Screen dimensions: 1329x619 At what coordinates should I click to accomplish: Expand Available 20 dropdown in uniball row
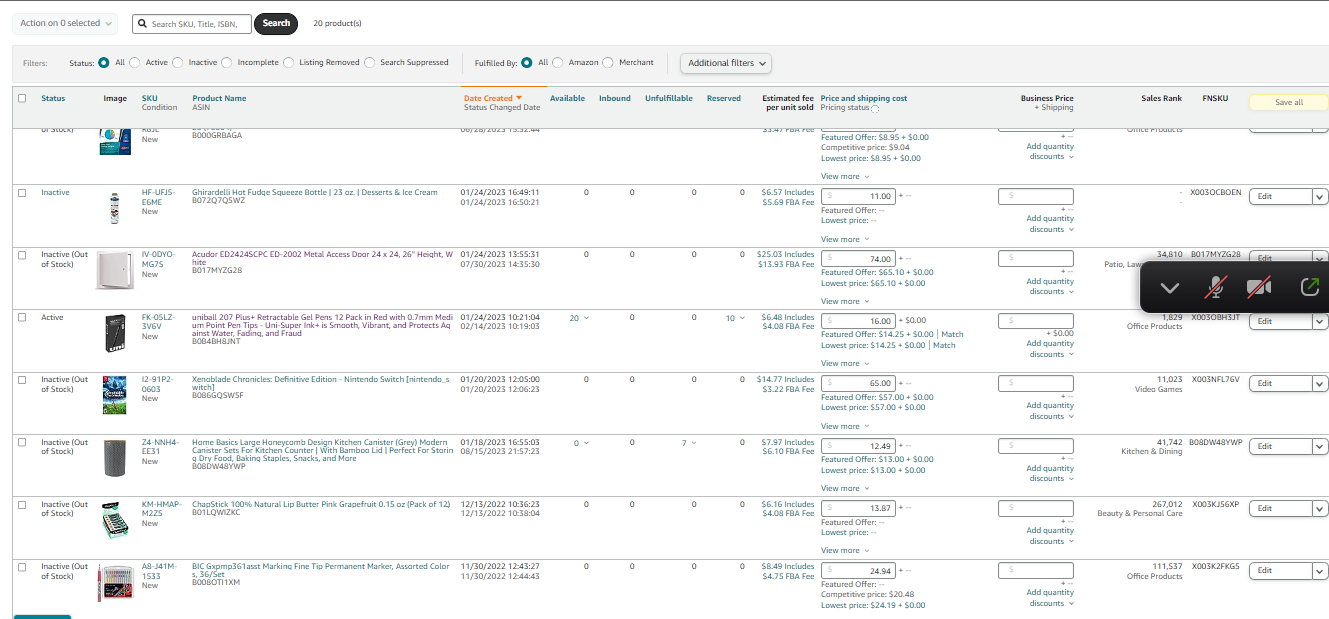(x=579, y=318)
